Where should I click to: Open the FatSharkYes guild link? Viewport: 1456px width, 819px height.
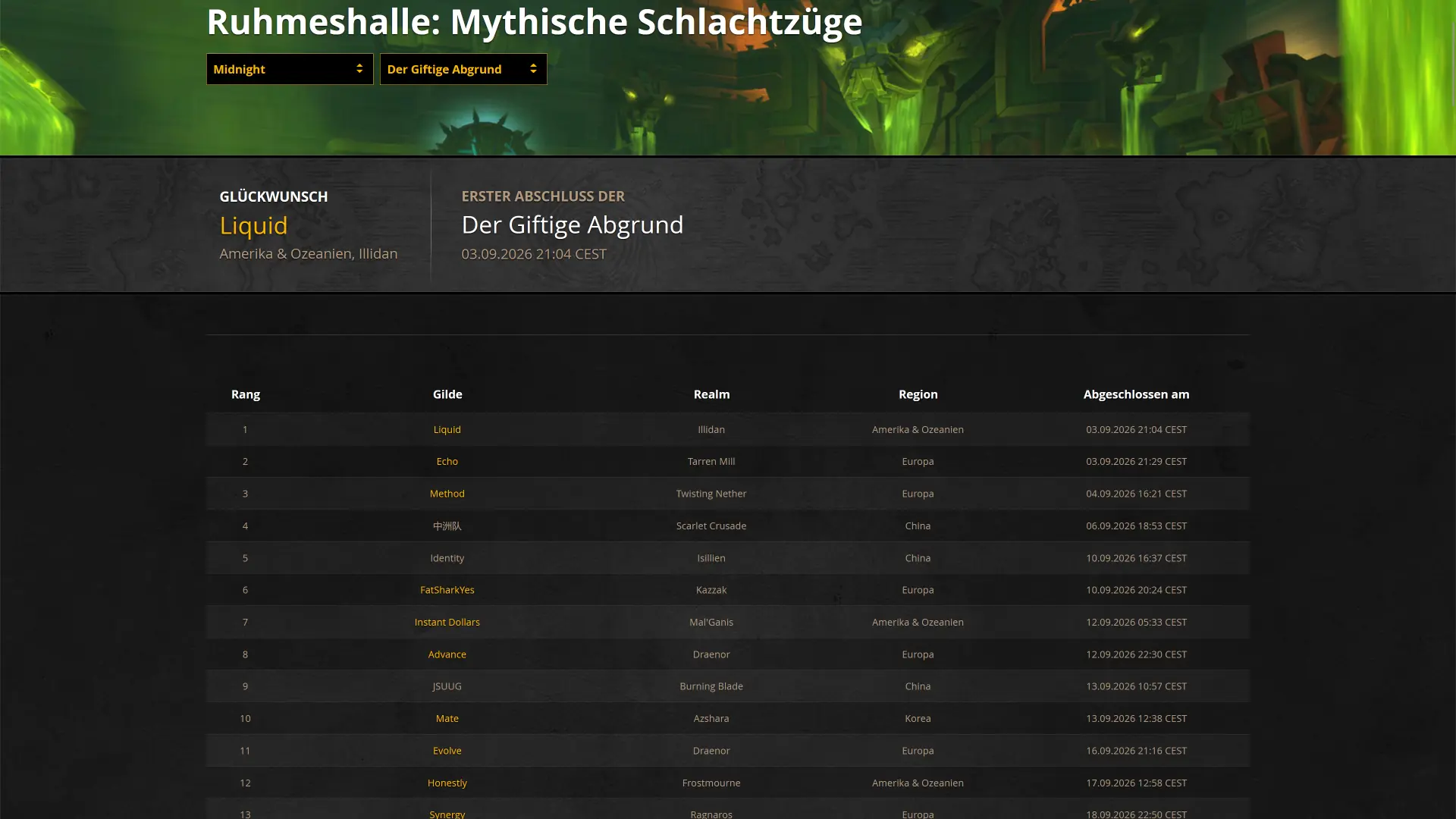coord(447,590)
